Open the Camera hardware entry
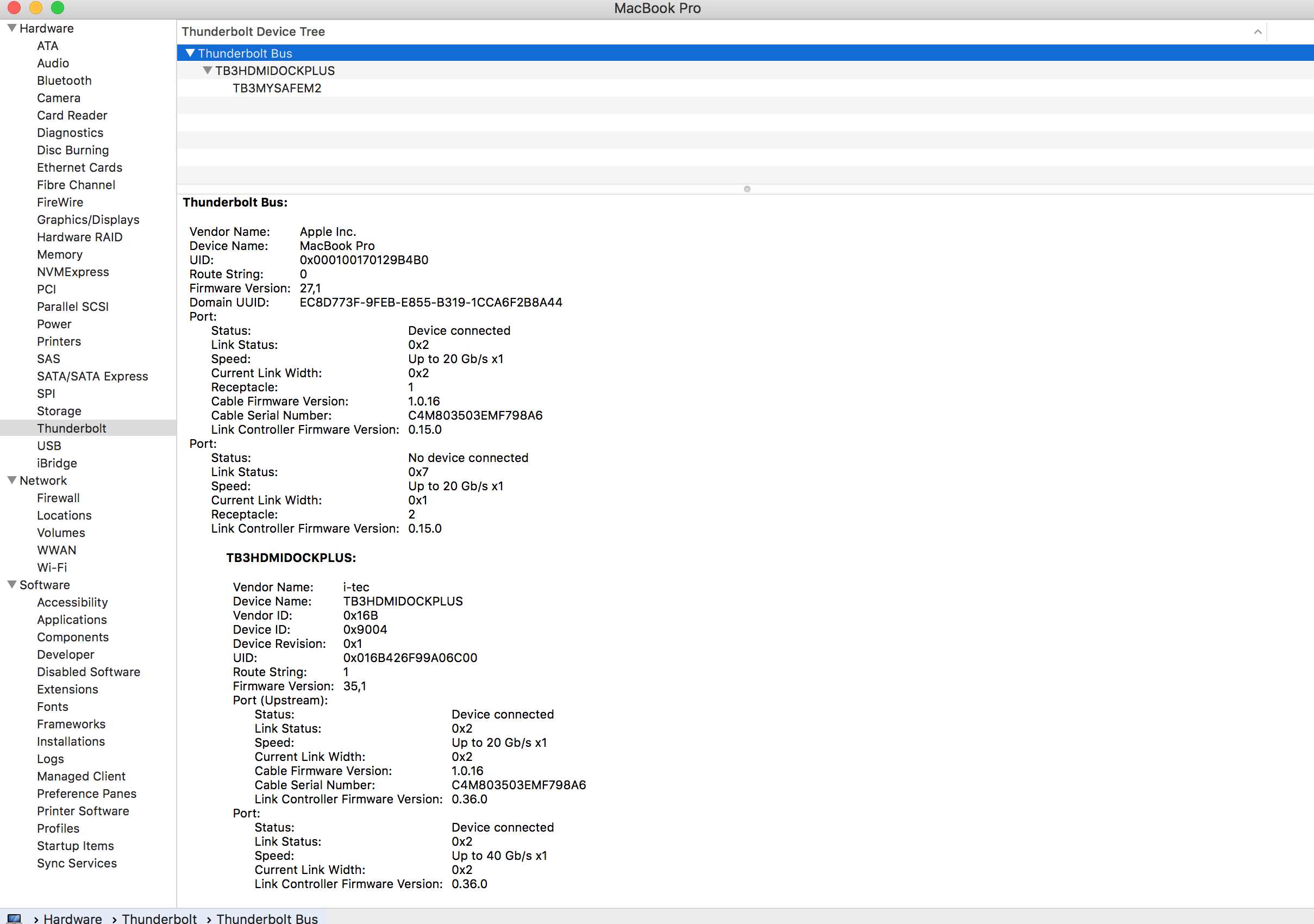 point(59,98)
